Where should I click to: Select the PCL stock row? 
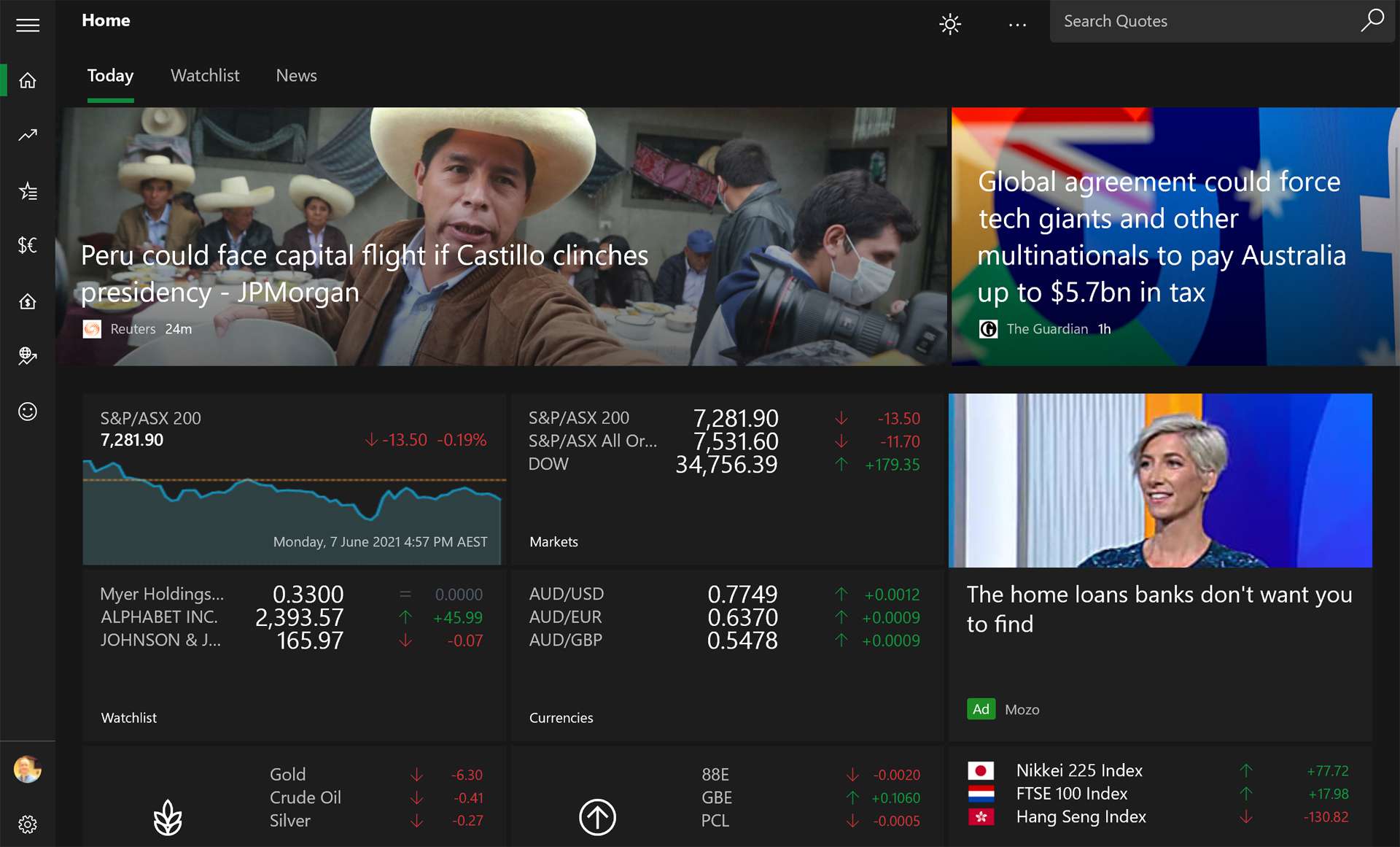[x=811, y=821]
